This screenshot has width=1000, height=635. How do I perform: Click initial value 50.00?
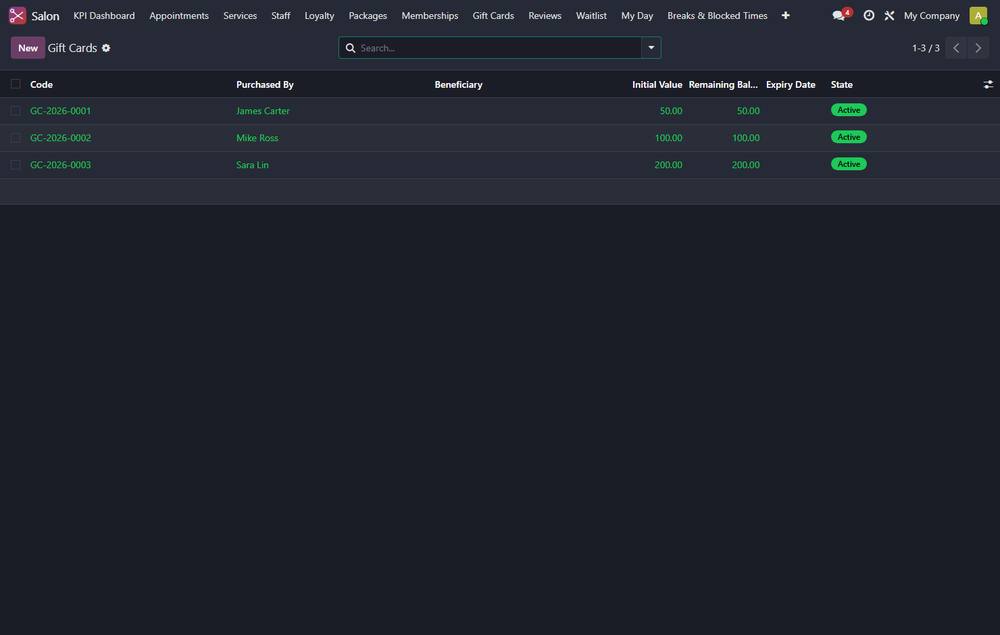click(x=671, y=111)
